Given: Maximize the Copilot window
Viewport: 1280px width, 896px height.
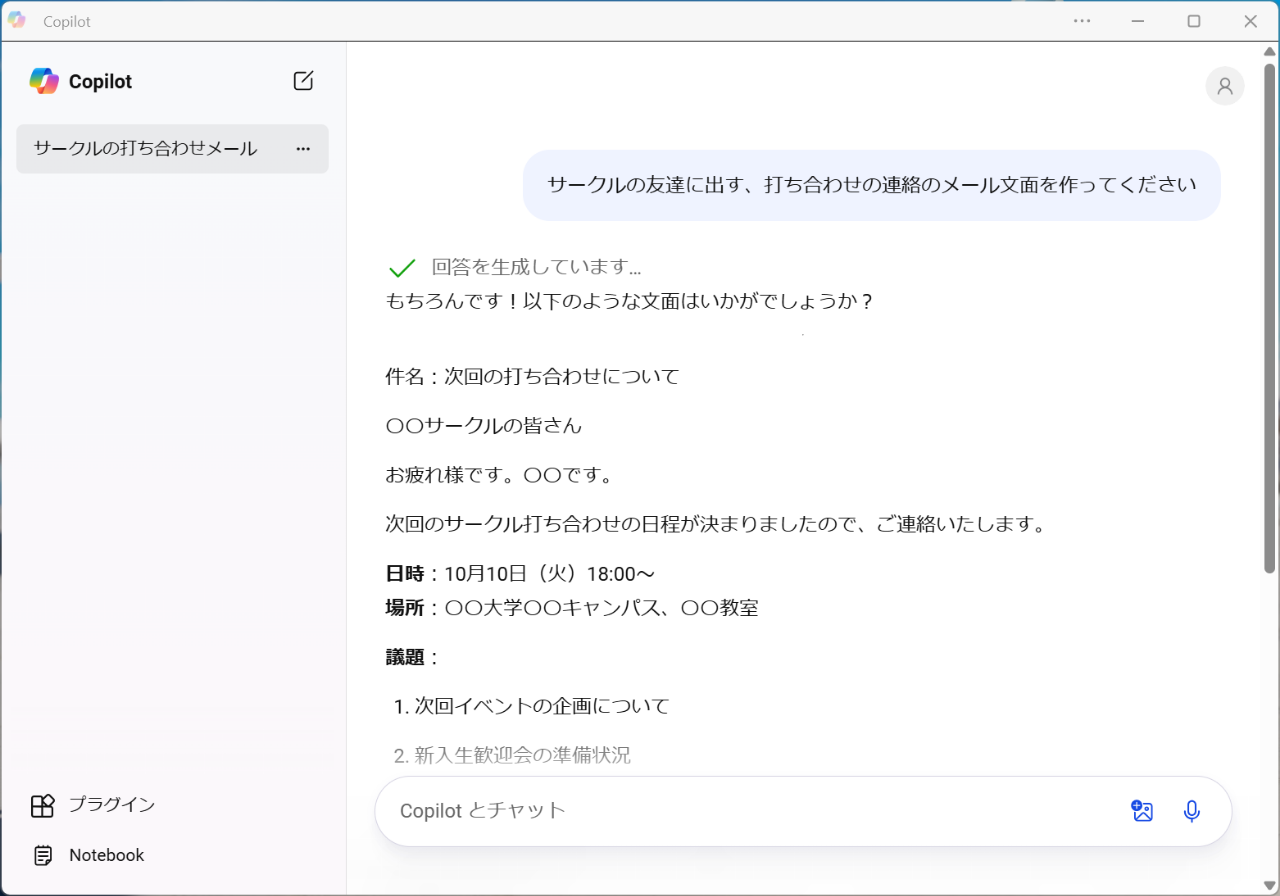Looking at the screenshot, I should pyautogui.click(x=1193, y=21).
